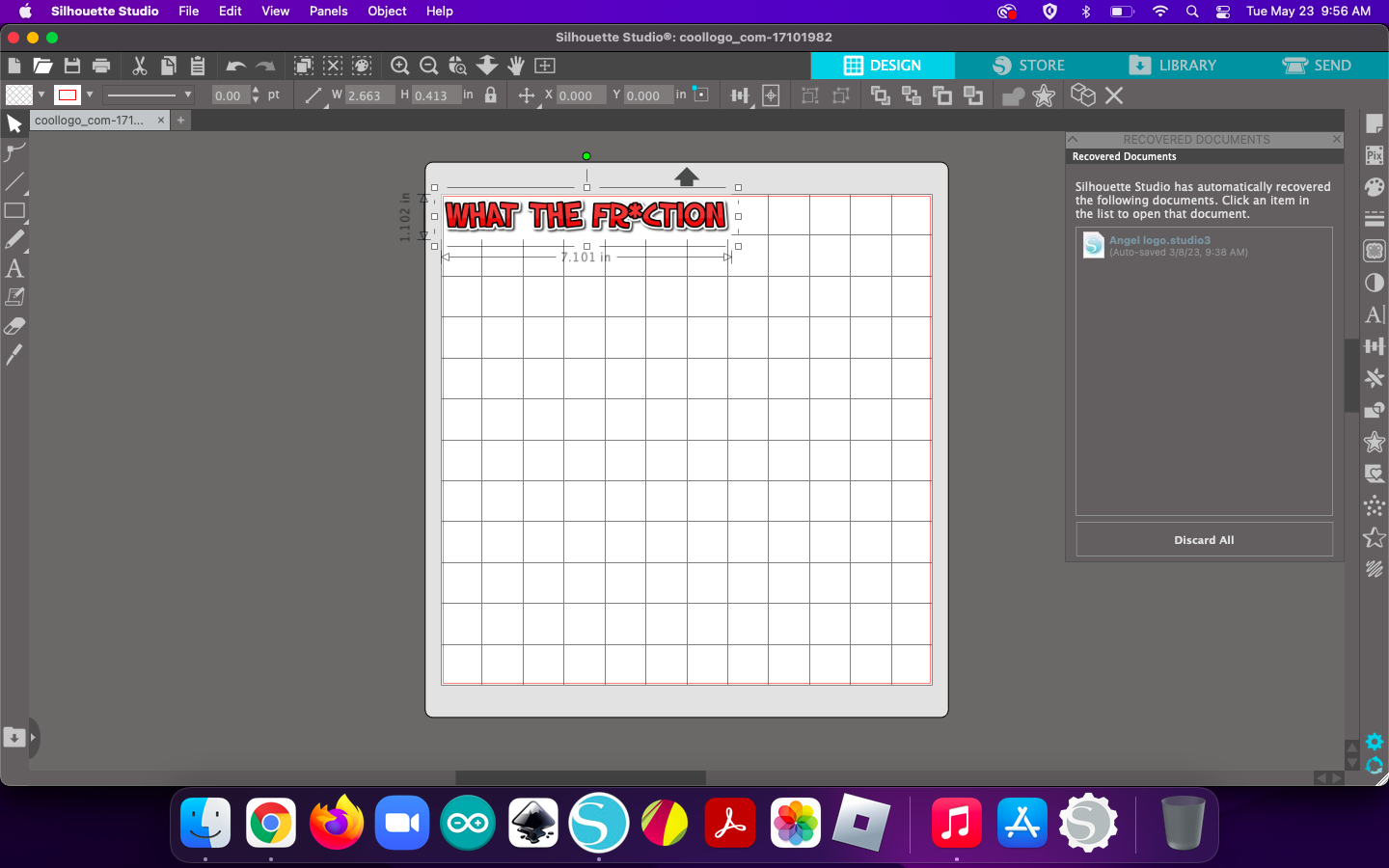Close the Recovered Documents panel
Image resolution: width=1389 pixels, height=868 pixels.
(x=1337, y=139)
